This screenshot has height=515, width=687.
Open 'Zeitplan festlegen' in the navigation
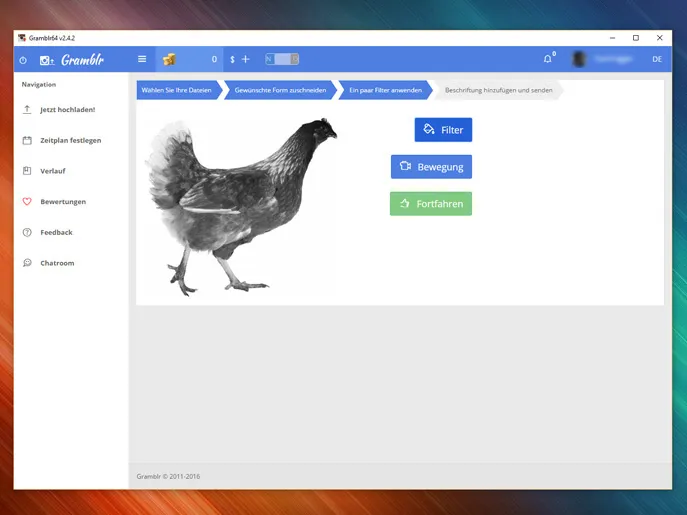click(x=70, y=141)
